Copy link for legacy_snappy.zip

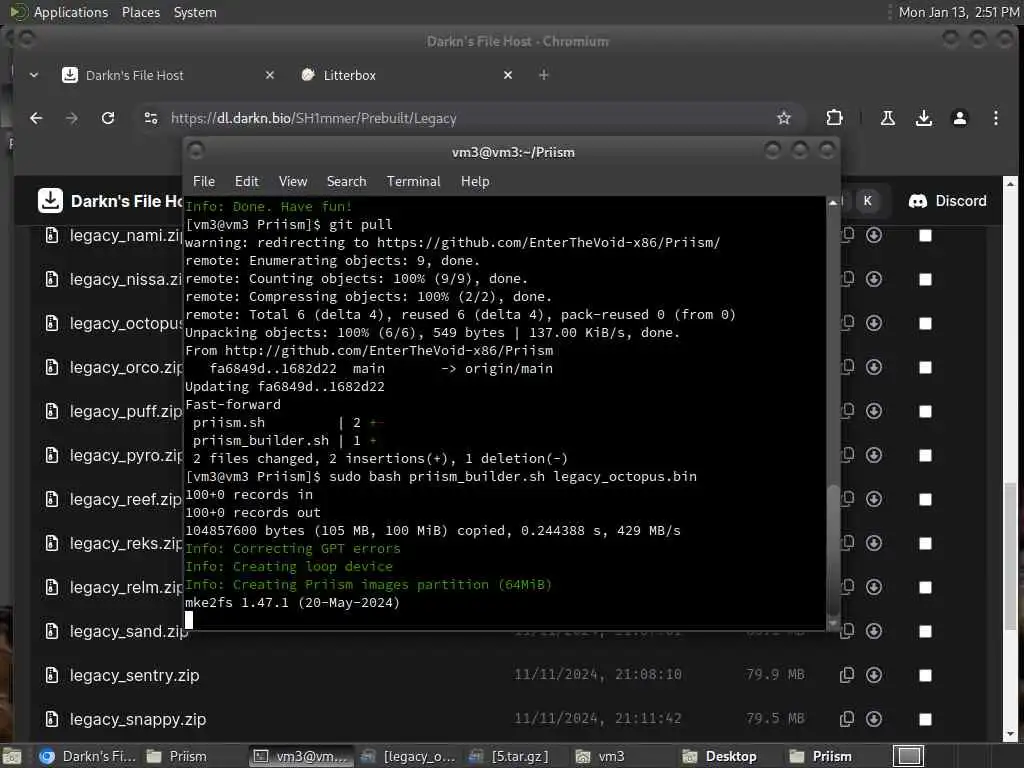tap(846, 719)
